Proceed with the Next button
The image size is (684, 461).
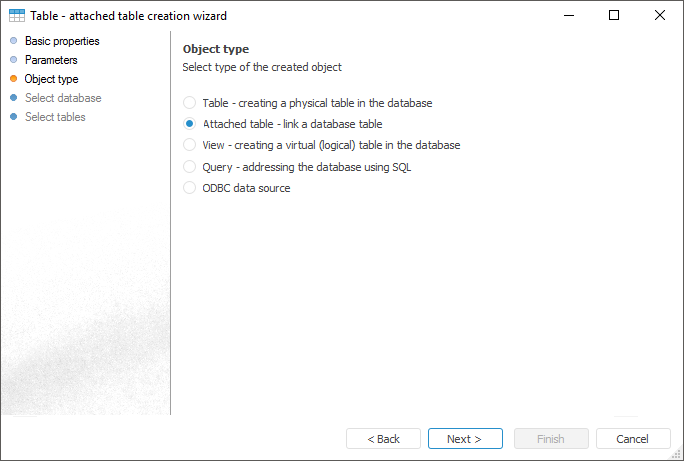click(x=465, y=439)
